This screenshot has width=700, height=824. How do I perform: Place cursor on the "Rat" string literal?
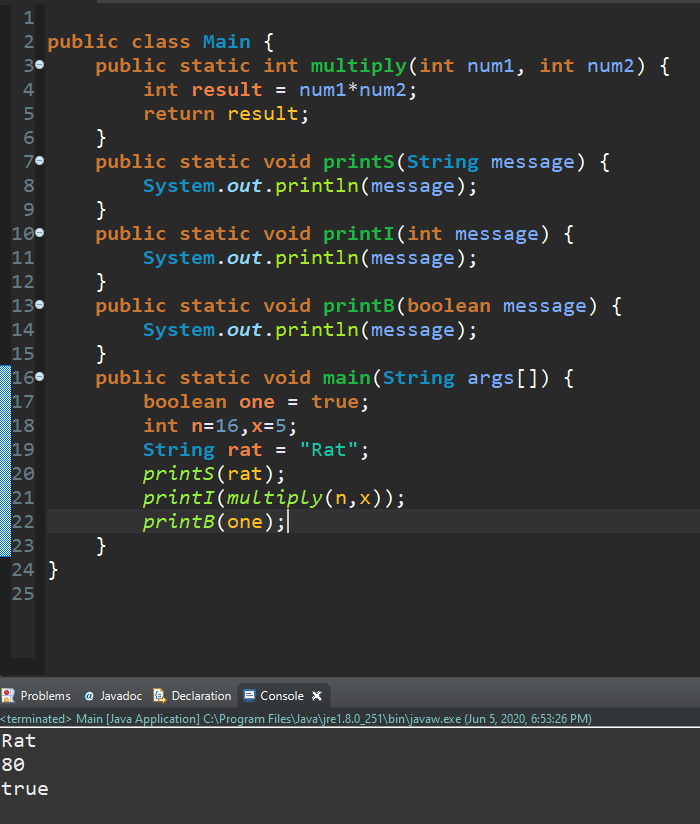tap(329, 450)
